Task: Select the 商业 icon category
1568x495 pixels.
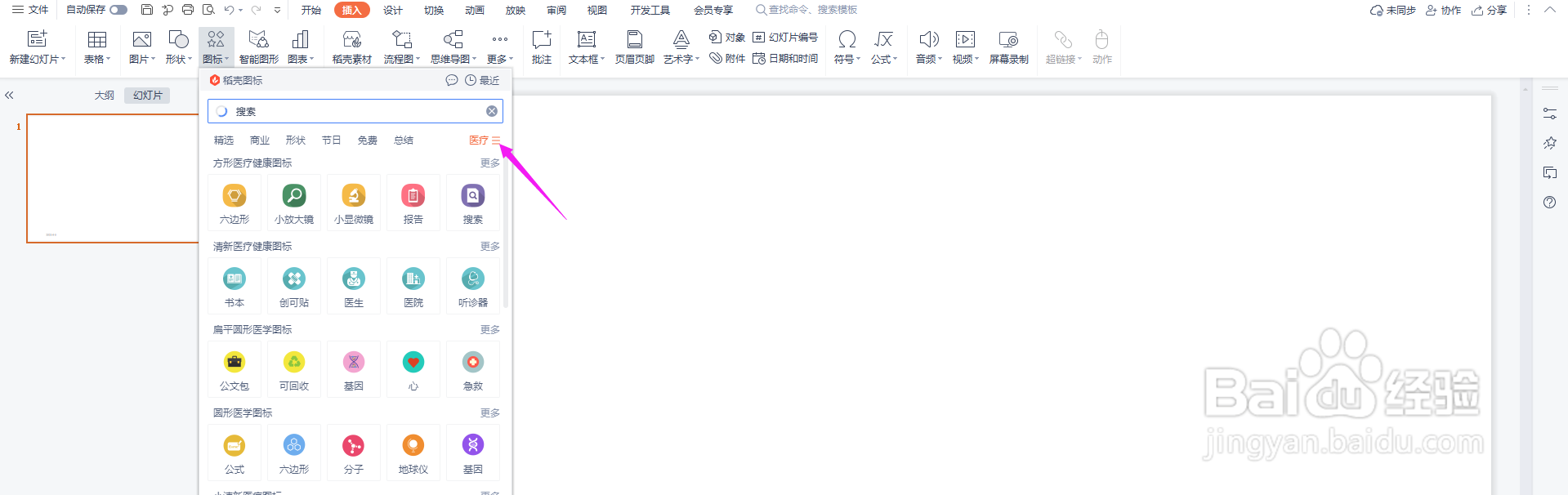Action: pyautogui.click(x=260, y=140)
